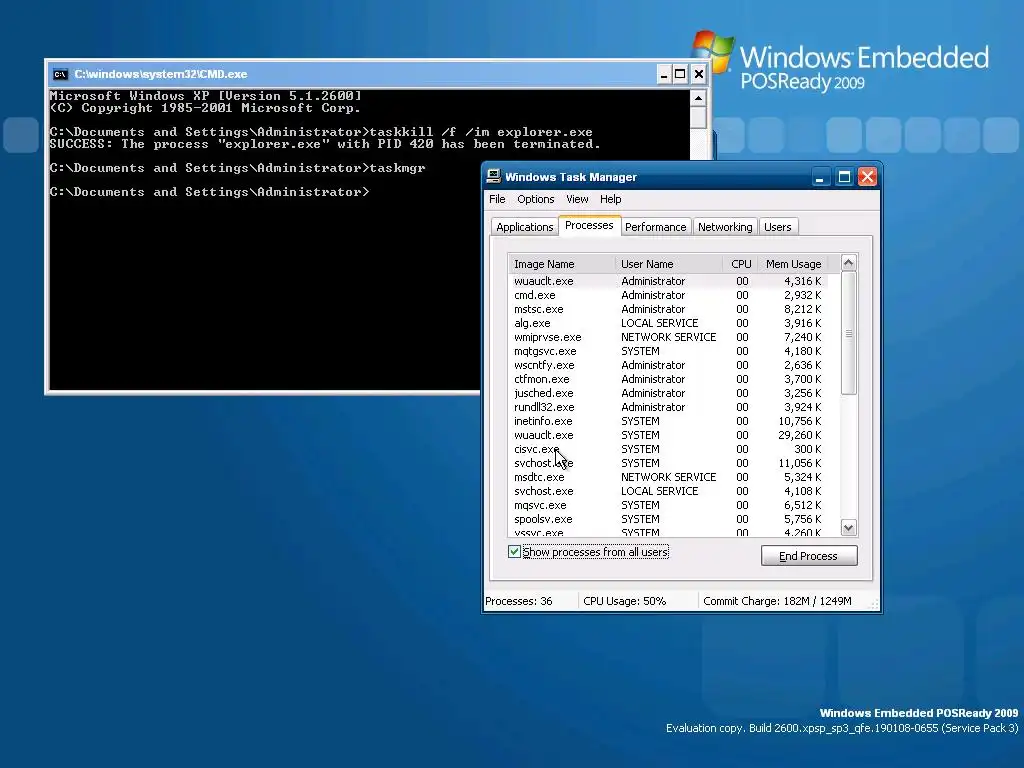Select wuauclt.exe row using 29,260 K
Viewport: 1024px width, 768px height.
pyautogui.click(x=668, y=435)
